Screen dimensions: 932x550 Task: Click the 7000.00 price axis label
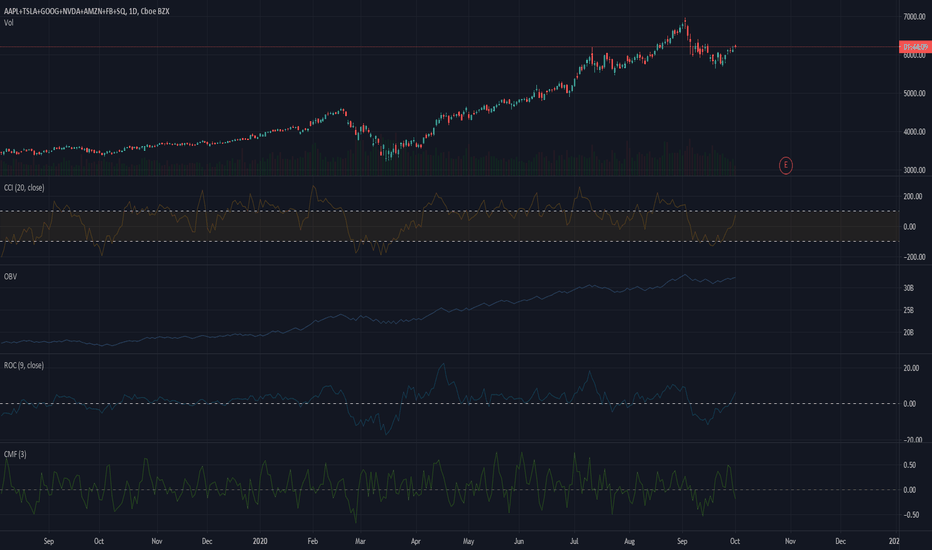click(914, 17)
